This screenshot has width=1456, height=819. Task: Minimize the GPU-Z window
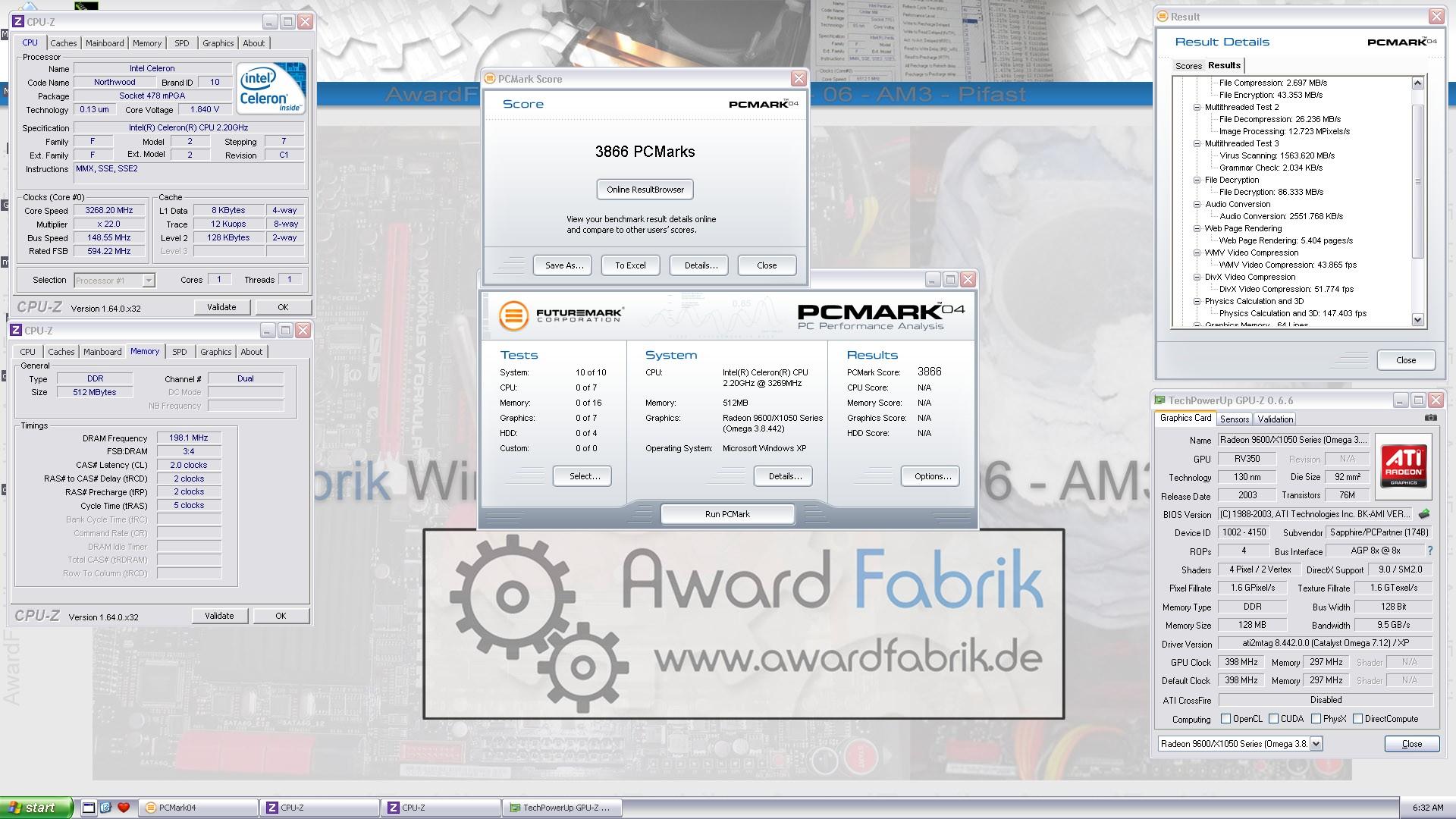tap(1400, 400)
